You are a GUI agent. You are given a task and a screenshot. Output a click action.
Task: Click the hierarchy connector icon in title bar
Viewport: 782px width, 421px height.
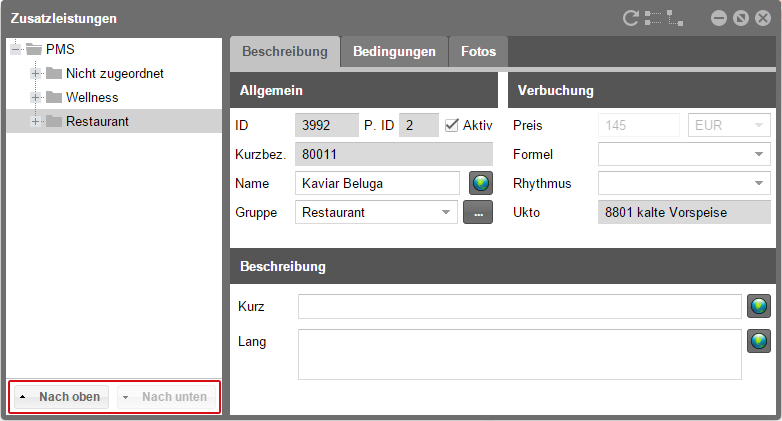coord(676,18)
